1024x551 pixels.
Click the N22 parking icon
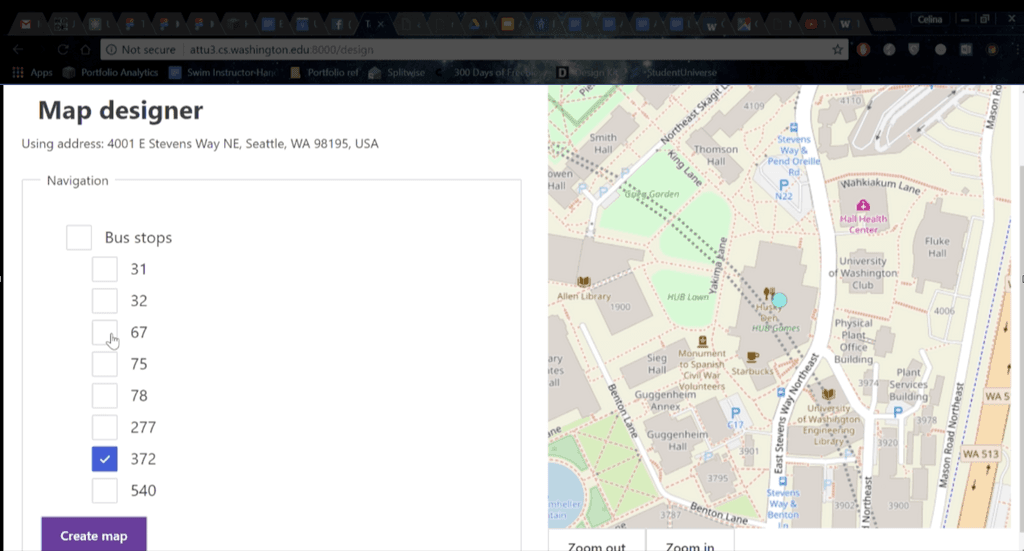(784, 185)
